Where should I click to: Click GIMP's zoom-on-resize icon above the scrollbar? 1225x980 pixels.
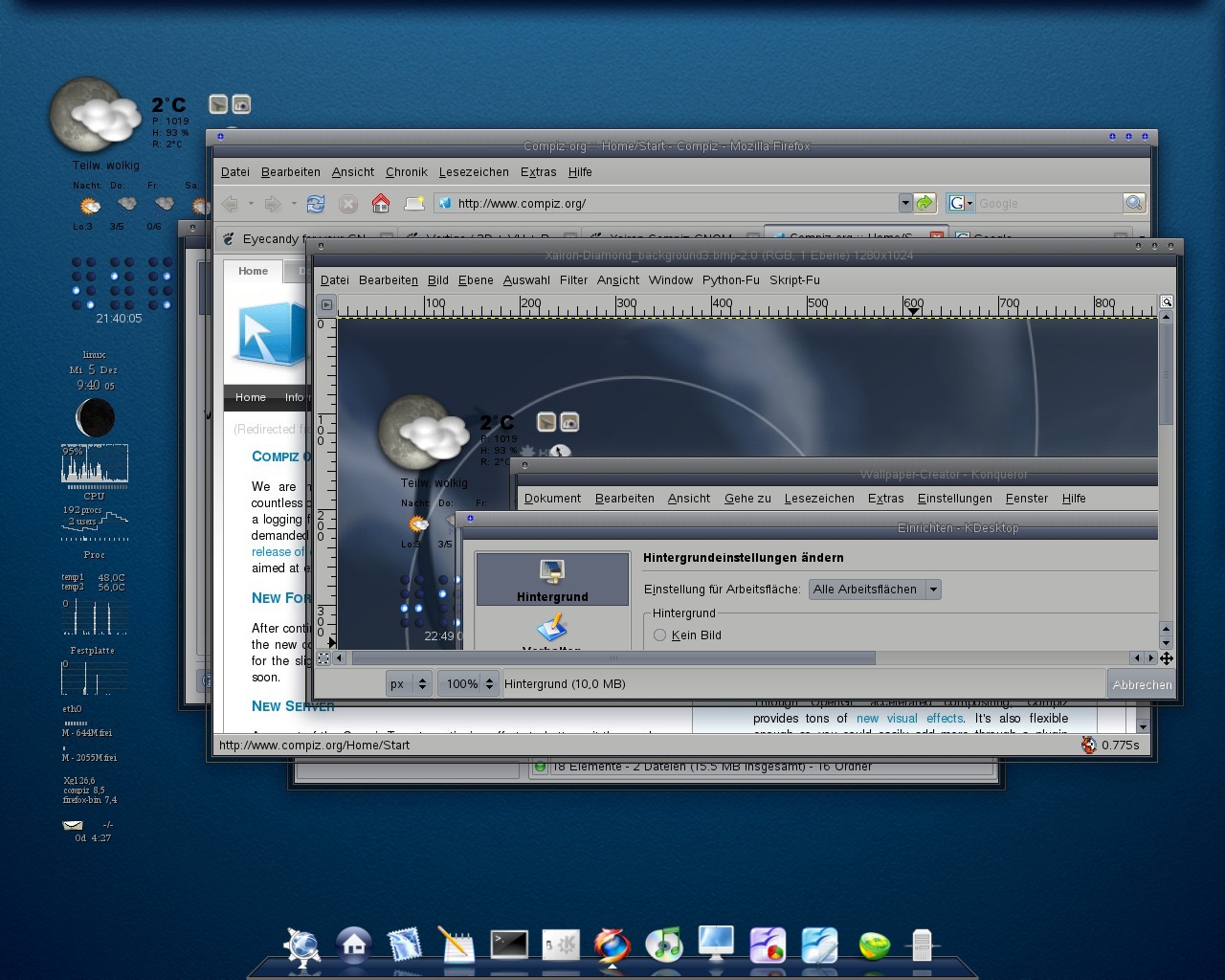1167,301
